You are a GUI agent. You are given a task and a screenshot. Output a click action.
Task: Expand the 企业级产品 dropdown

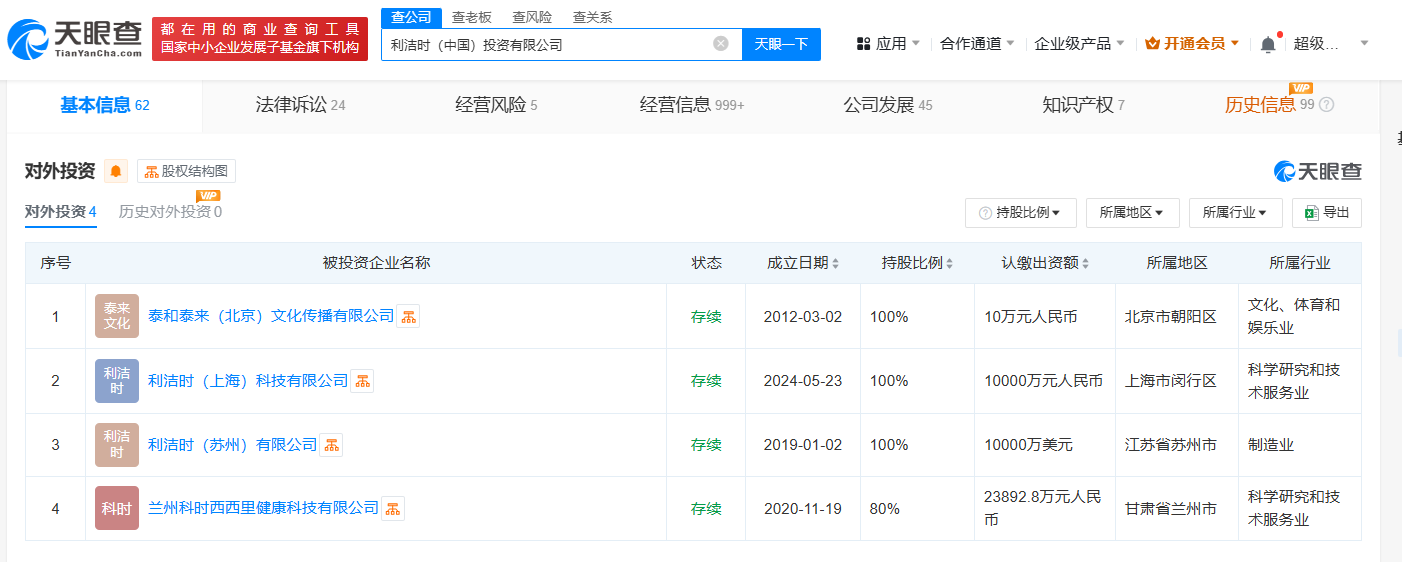tap(1080, 44)
